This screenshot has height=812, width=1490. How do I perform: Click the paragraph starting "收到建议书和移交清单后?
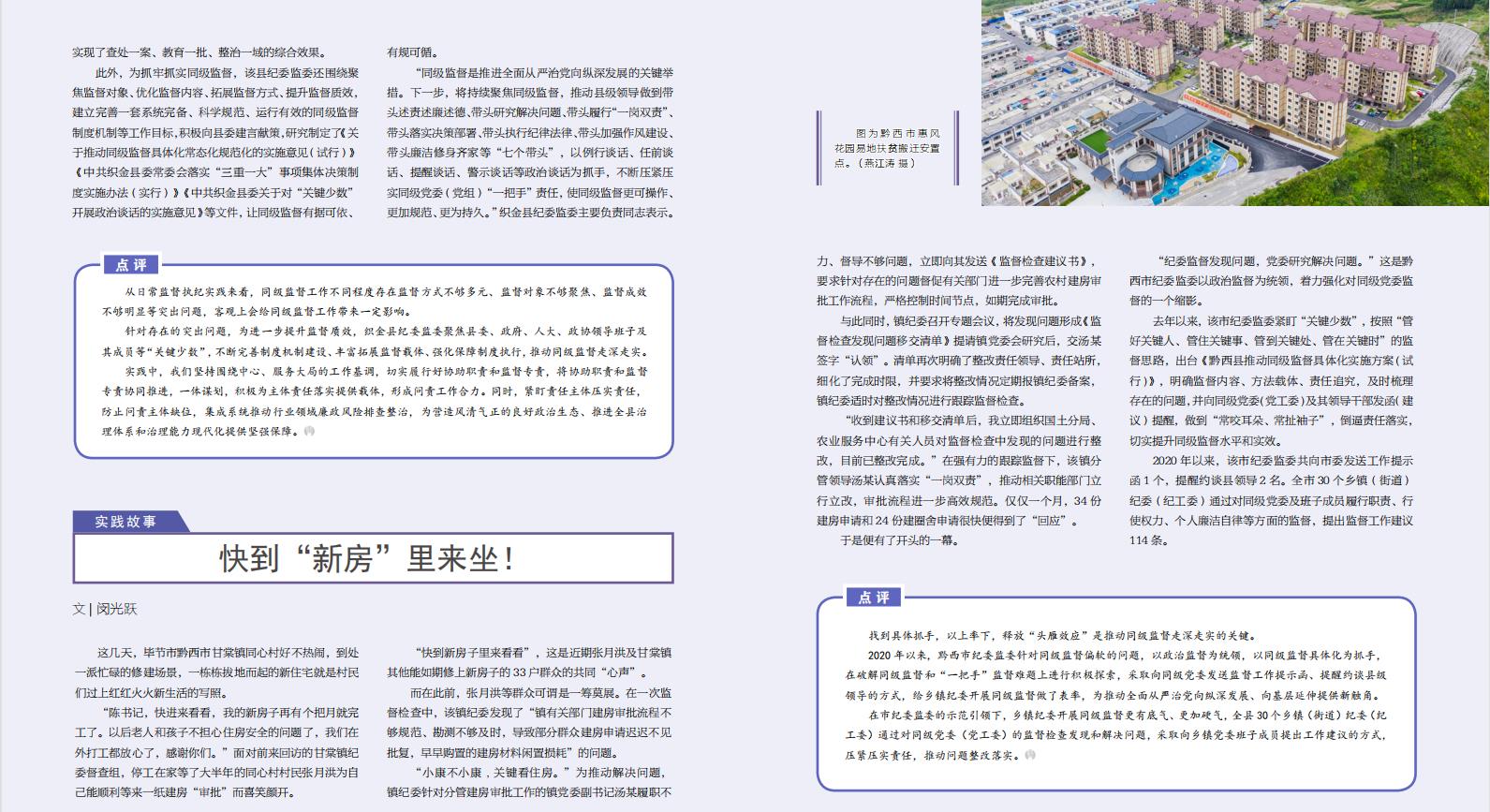[x=959, y=470]
